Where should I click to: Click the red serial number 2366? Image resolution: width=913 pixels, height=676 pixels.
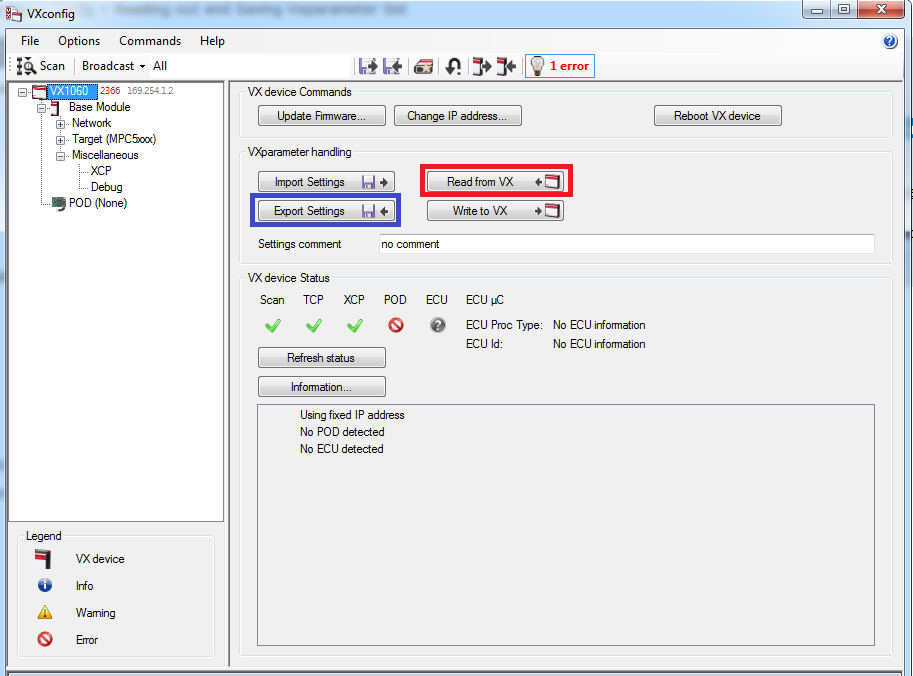click(x=110, y=91)
